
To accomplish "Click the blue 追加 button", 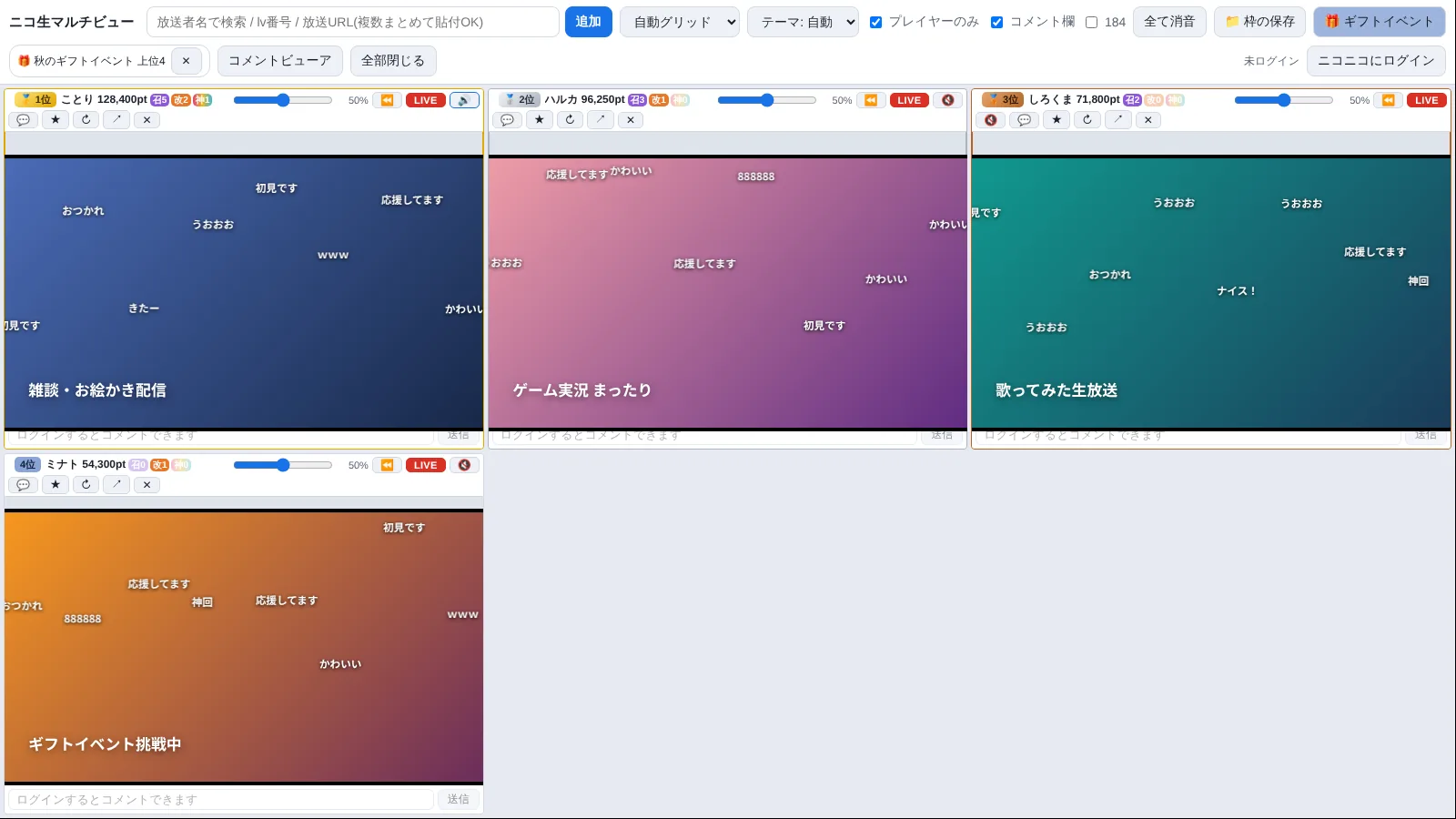I will (x=589, y=22).
